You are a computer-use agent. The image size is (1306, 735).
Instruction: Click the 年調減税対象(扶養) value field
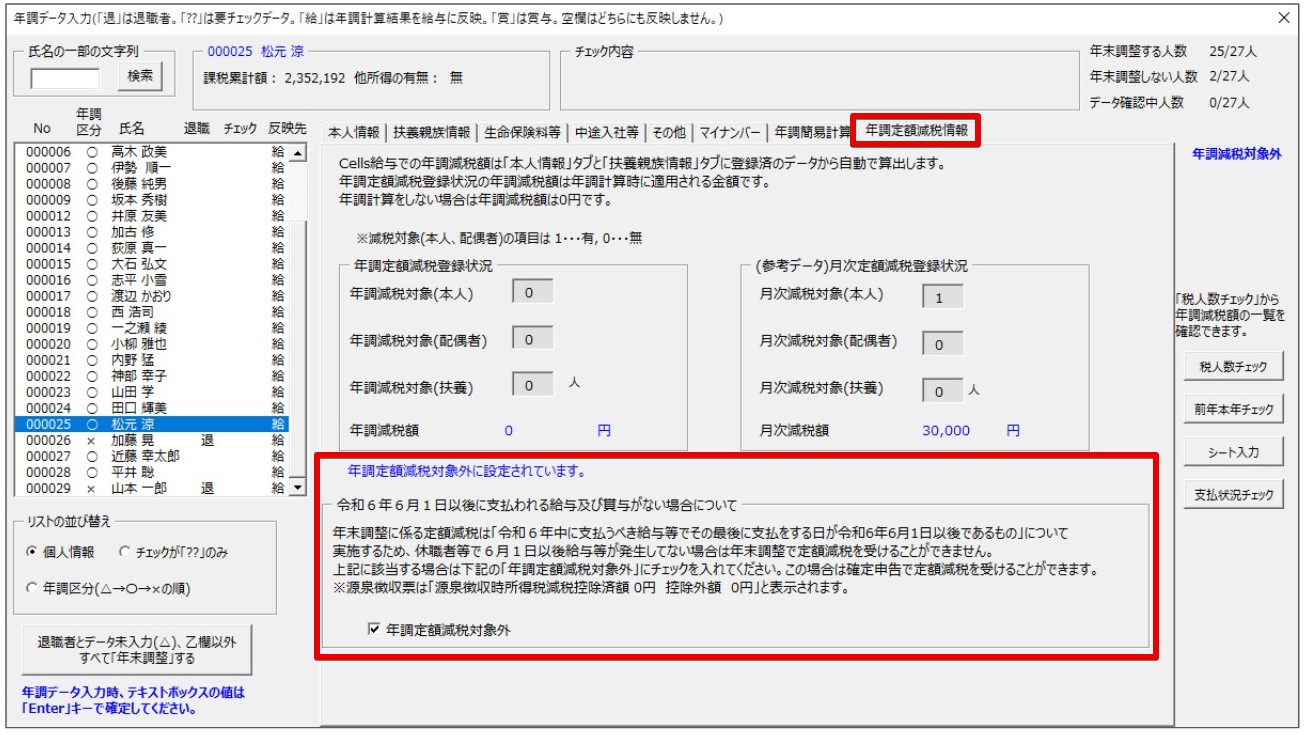[532, 385]
